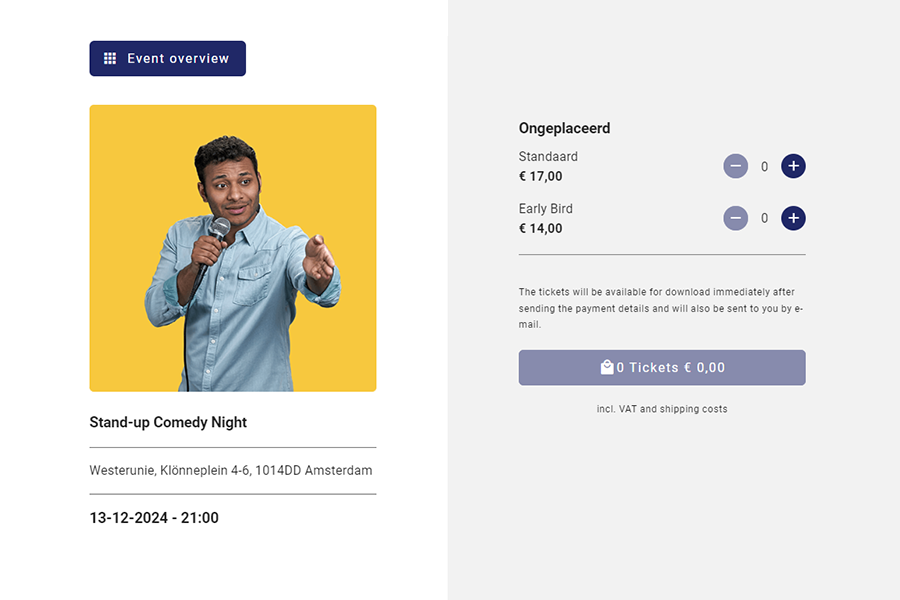The width and height of the screenshot is (900, 600).
Task: Click the Stand-up Comedy Night title
Action: [168, 422]
